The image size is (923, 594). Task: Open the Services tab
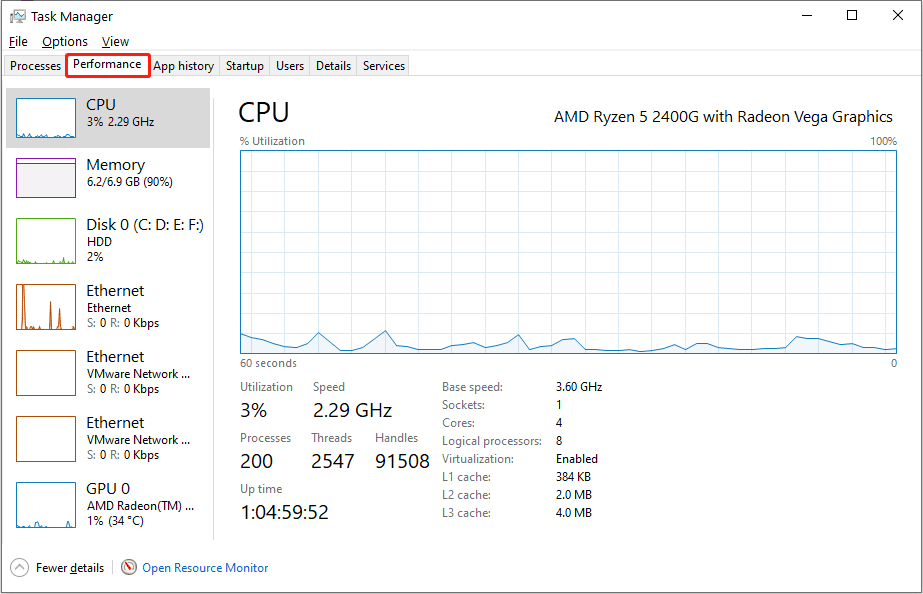pyautogui.click(x=384, y=66)
